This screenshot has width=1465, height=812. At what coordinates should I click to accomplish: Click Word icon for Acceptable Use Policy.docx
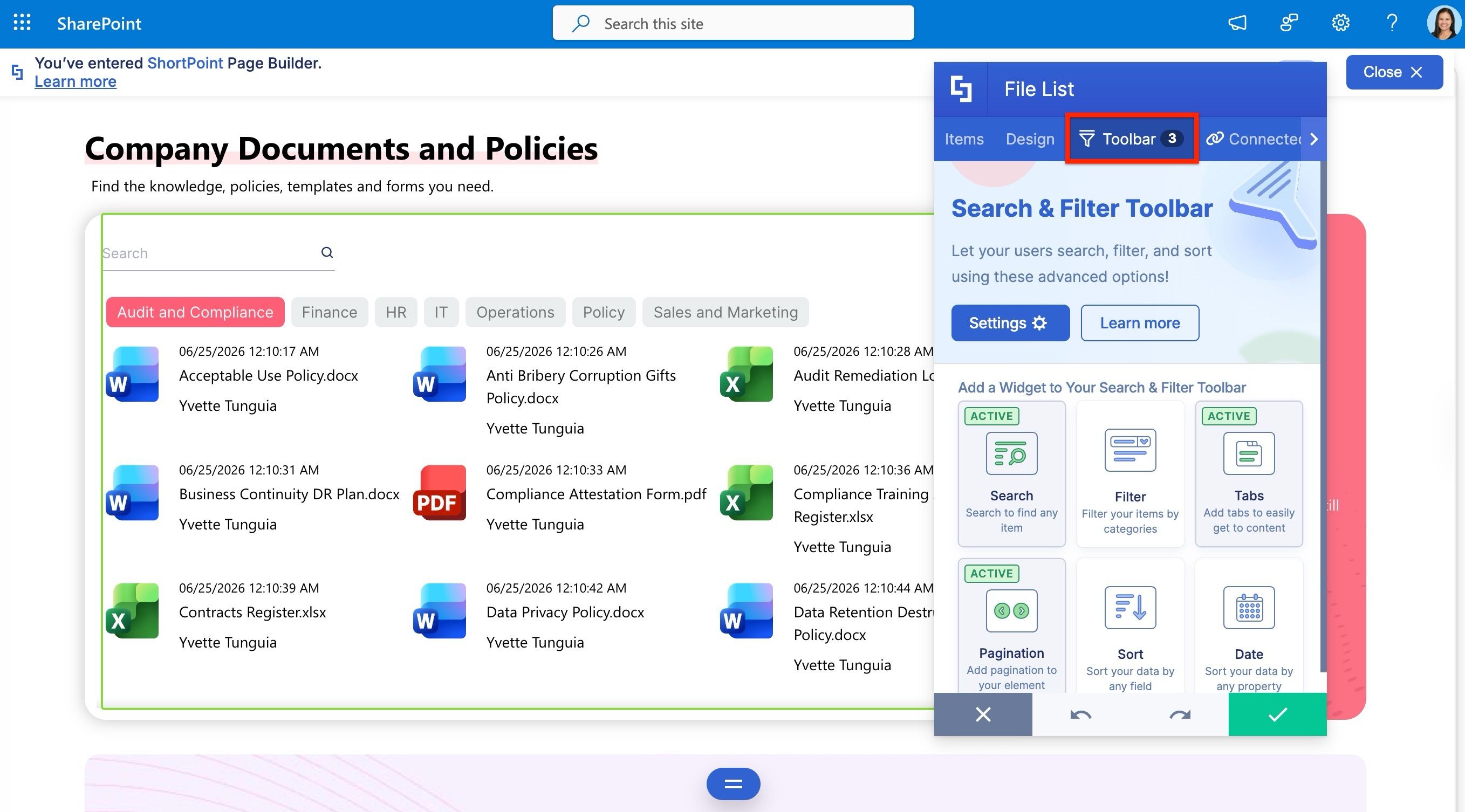click(x=133, y=374)
